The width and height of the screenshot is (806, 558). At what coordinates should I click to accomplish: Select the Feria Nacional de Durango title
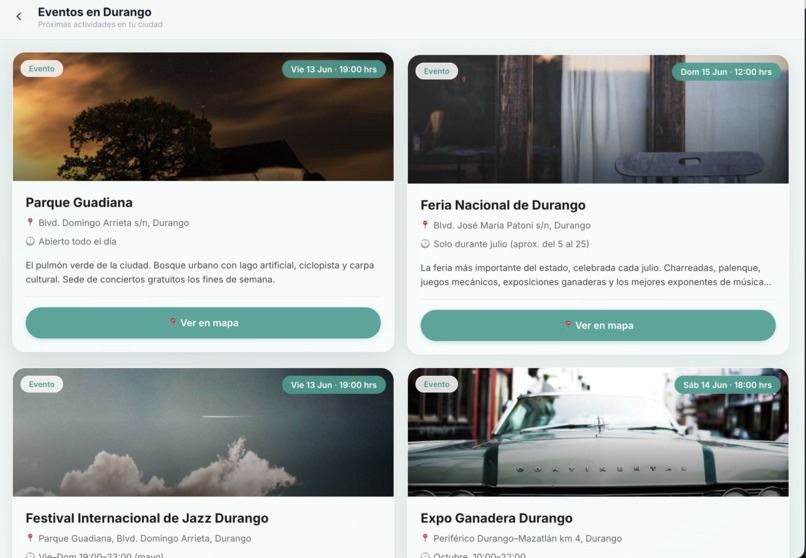(503, 205)
